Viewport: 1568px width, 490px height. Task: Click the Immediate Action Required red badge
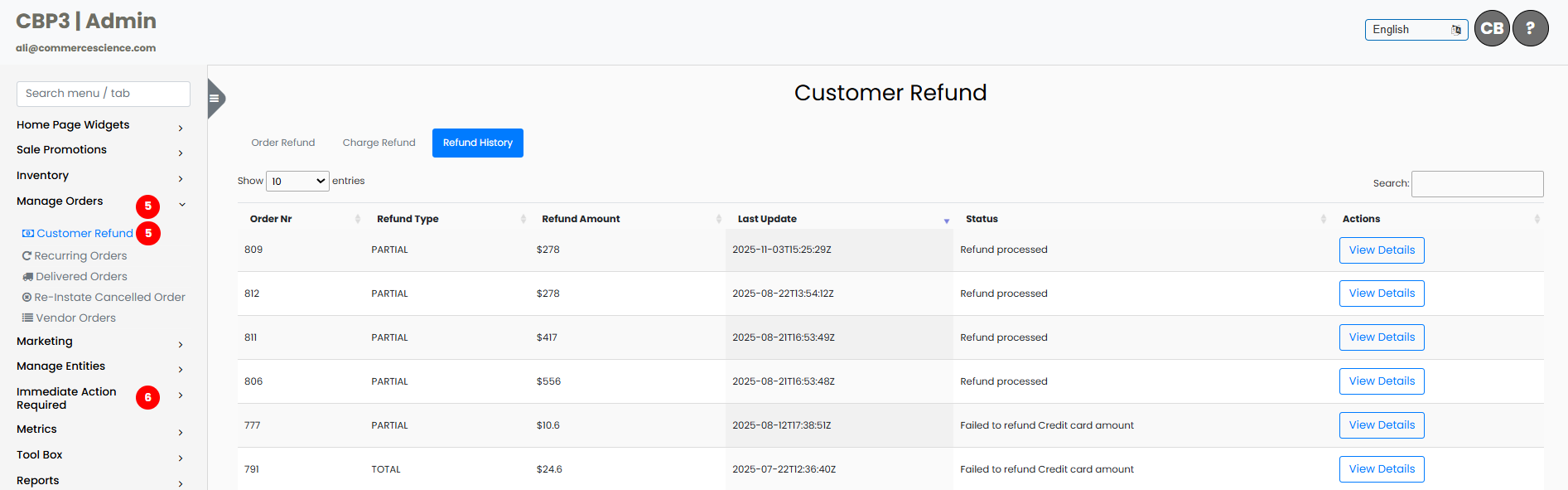pos(147,397)
